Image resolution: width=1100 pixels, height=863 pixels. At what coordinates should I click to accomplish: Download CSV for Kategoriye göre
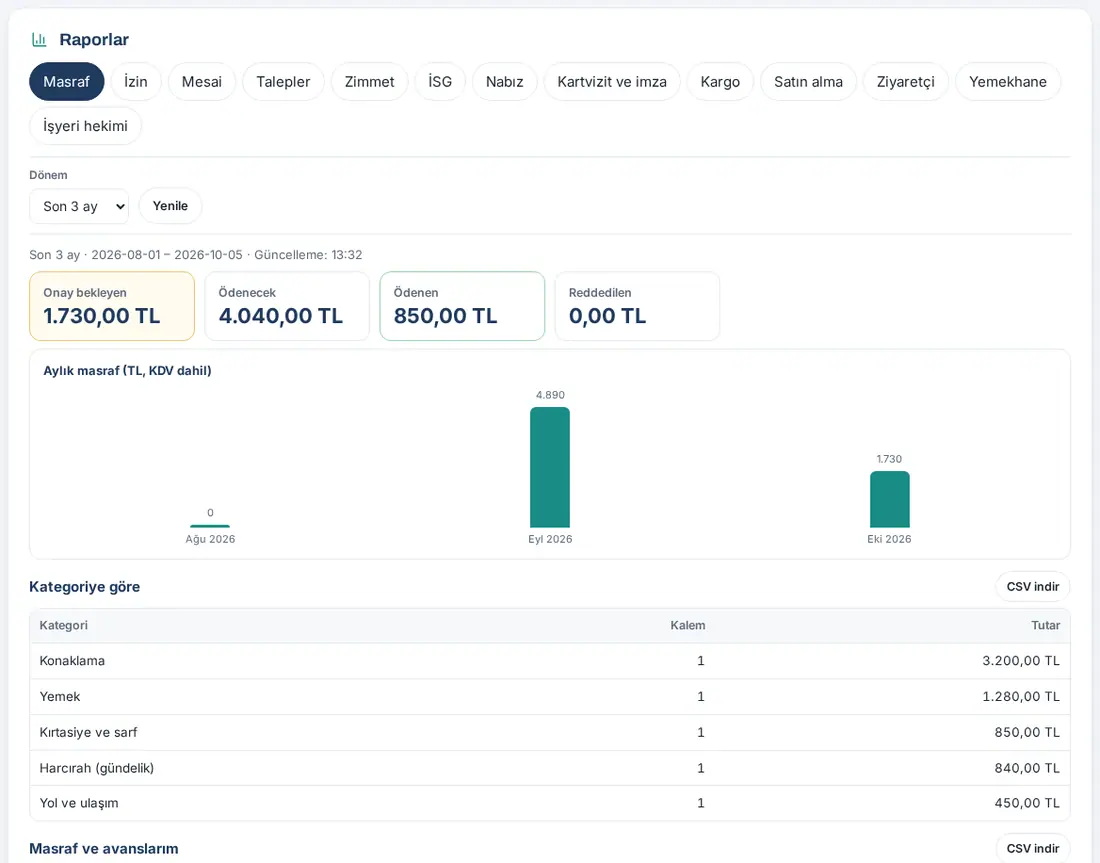pyautogui.click(x=1033, y=587)
